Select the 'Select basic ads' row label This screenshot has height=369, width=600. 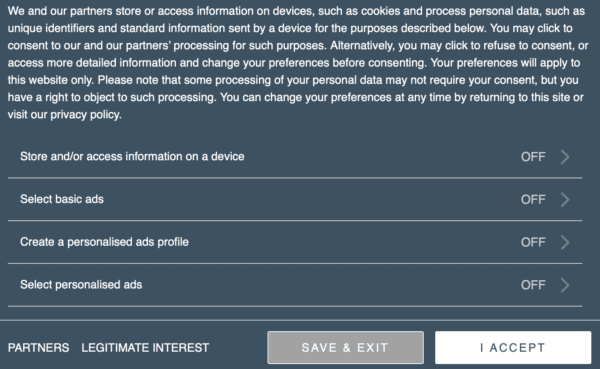62,199
